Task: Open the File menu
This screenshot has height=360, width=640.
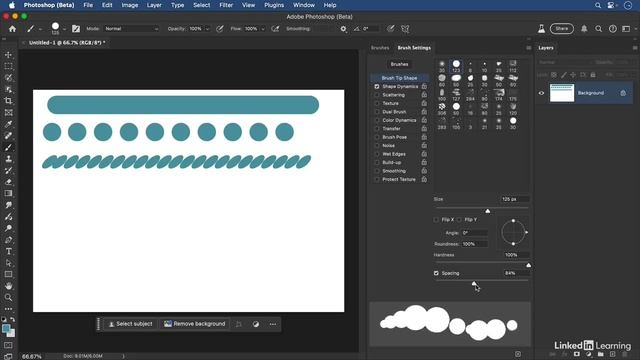Action: coord(88,5)
